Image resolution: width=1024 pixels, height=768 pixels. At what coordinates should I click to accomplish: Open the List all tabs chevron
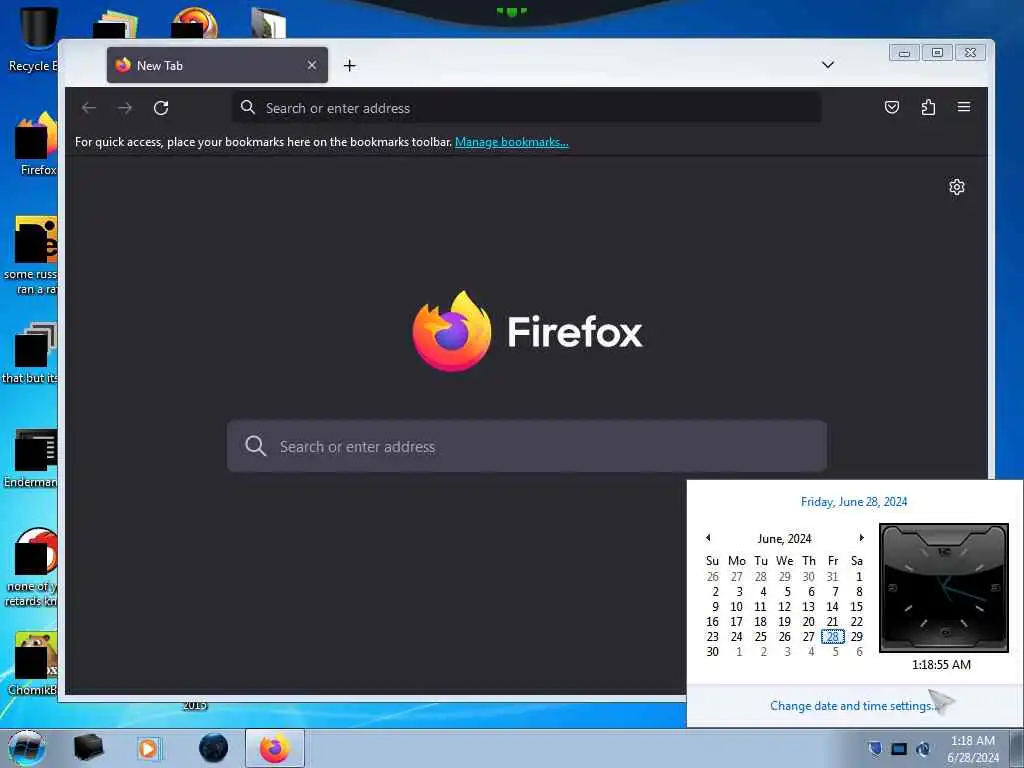click(827, 65)
